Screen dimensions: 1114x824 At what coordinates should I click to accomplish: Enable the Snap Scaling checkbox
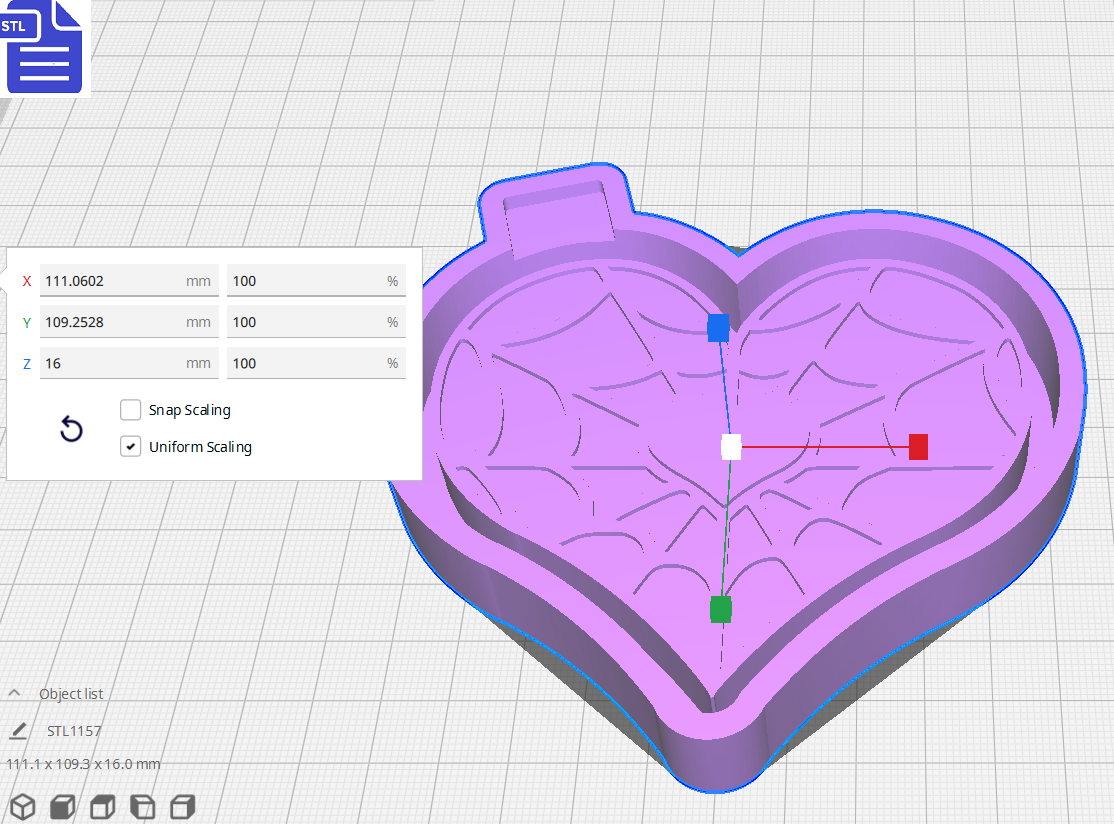coord(130,409)
